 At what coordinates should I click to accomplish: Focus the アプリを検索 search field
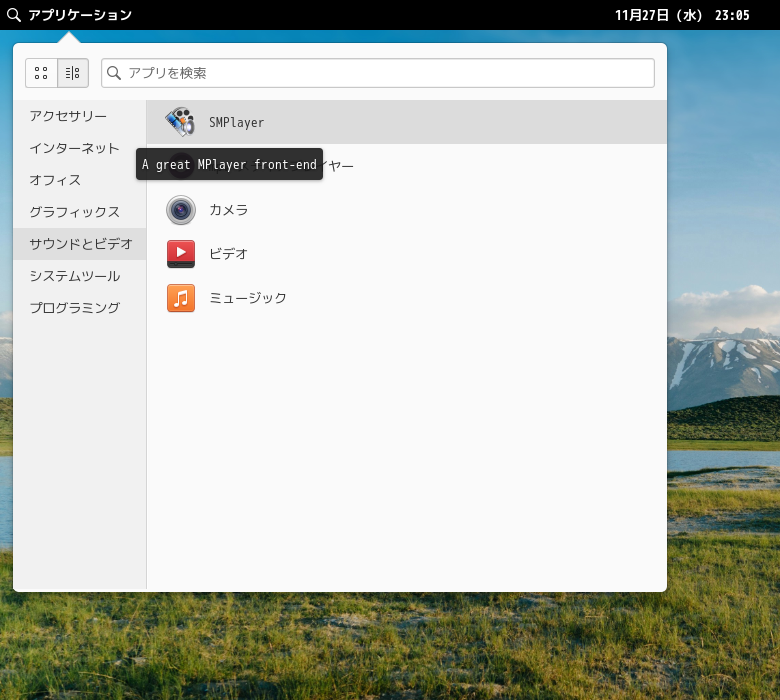pos(378,73)
